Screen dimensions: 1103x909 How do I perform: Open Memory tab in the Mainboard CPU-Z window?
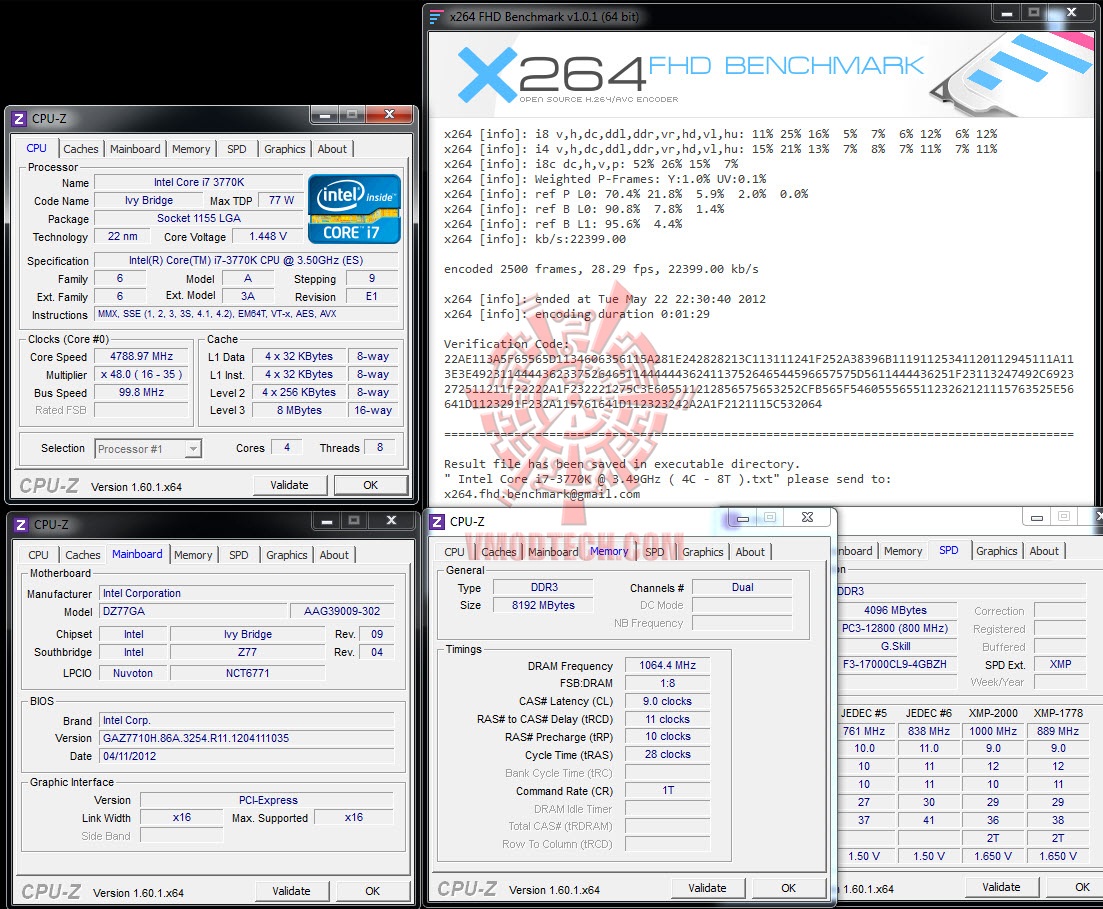193,555
